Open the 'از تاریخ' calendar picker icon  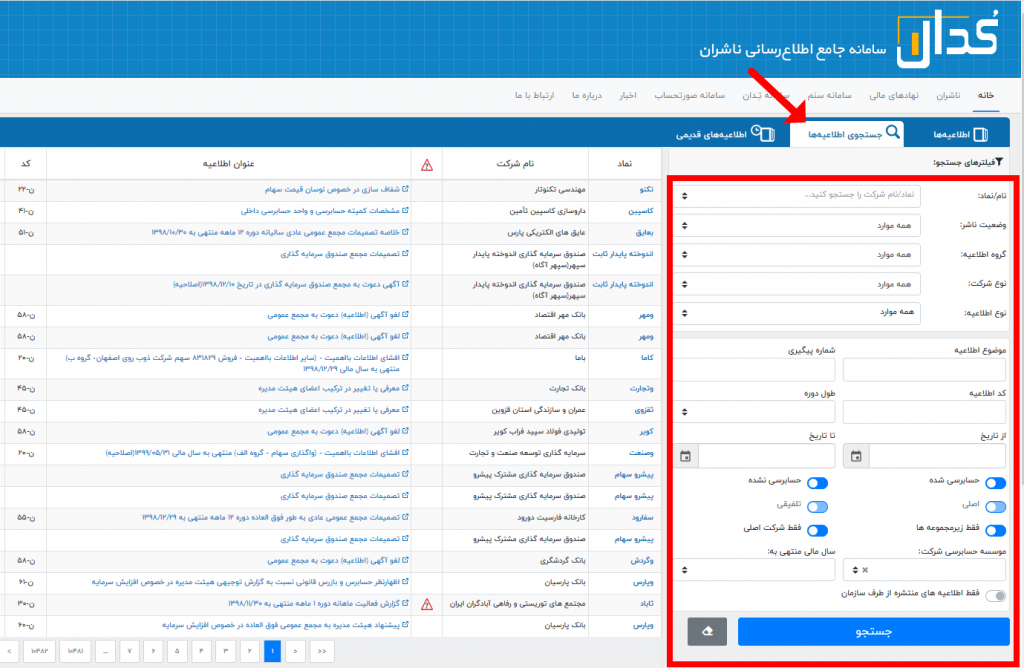click(x=856, y=456)
